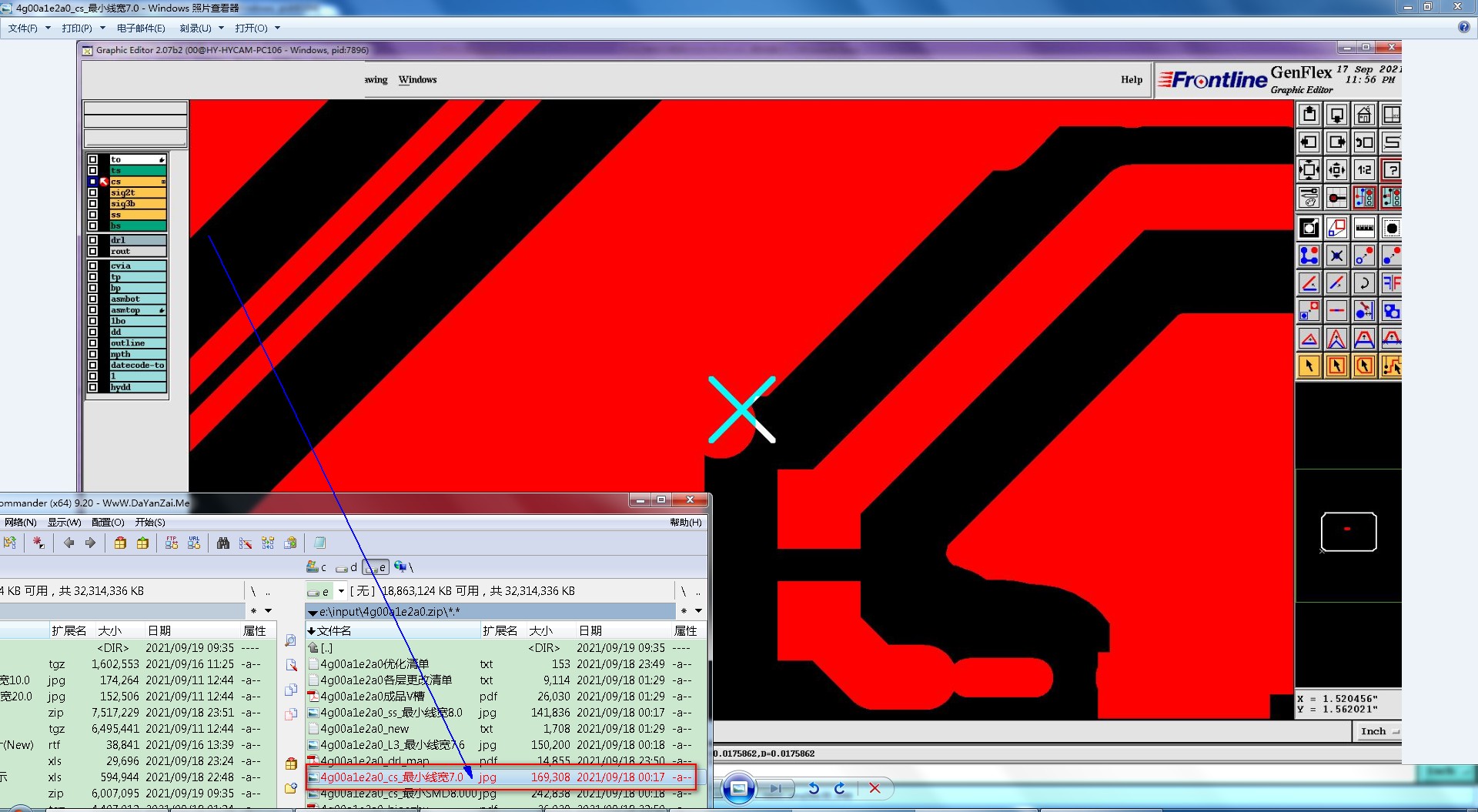The width and height of the screenshot is (1478, 812).
Task: Click the arrow-in-rectangle area select icon
Action: (x=1336, y=366)
